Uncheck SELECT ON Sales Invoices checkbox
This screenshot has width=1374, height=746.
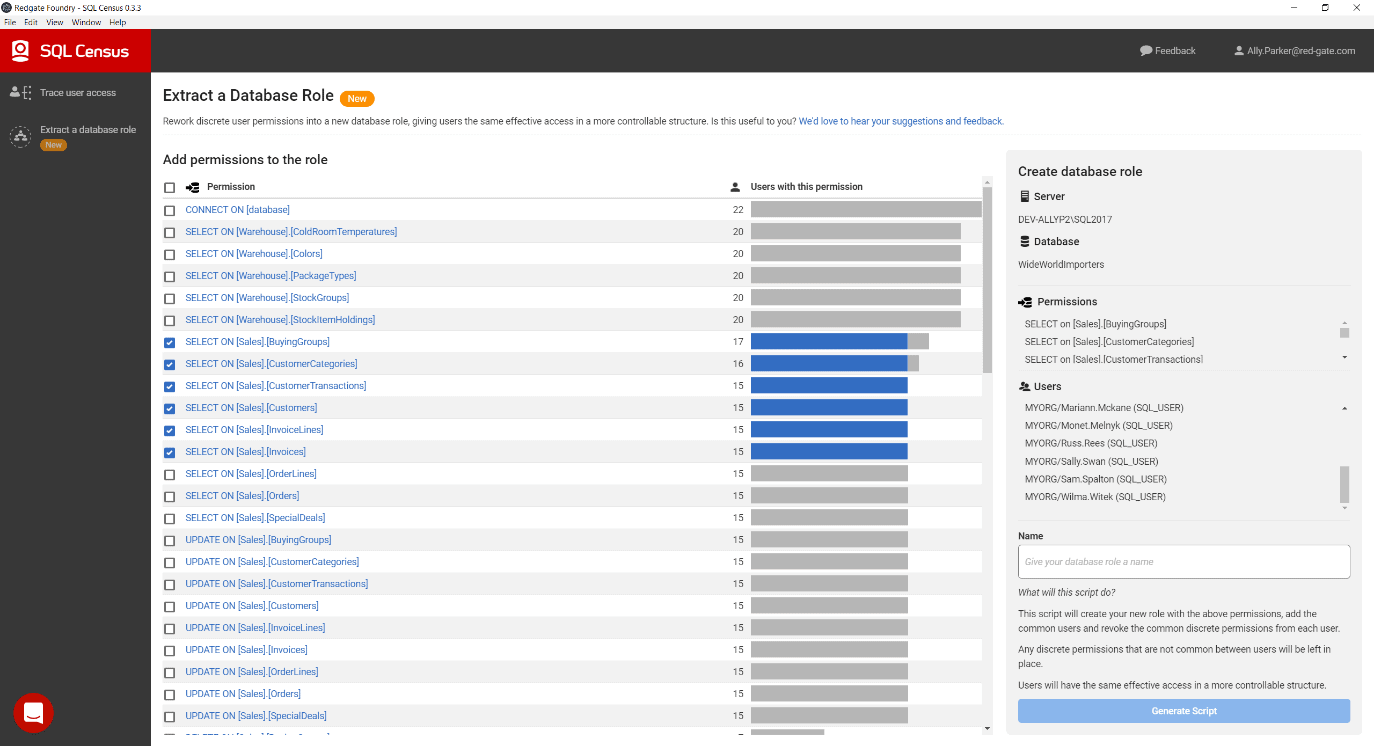pyautogui.click(x=169, y=453)
